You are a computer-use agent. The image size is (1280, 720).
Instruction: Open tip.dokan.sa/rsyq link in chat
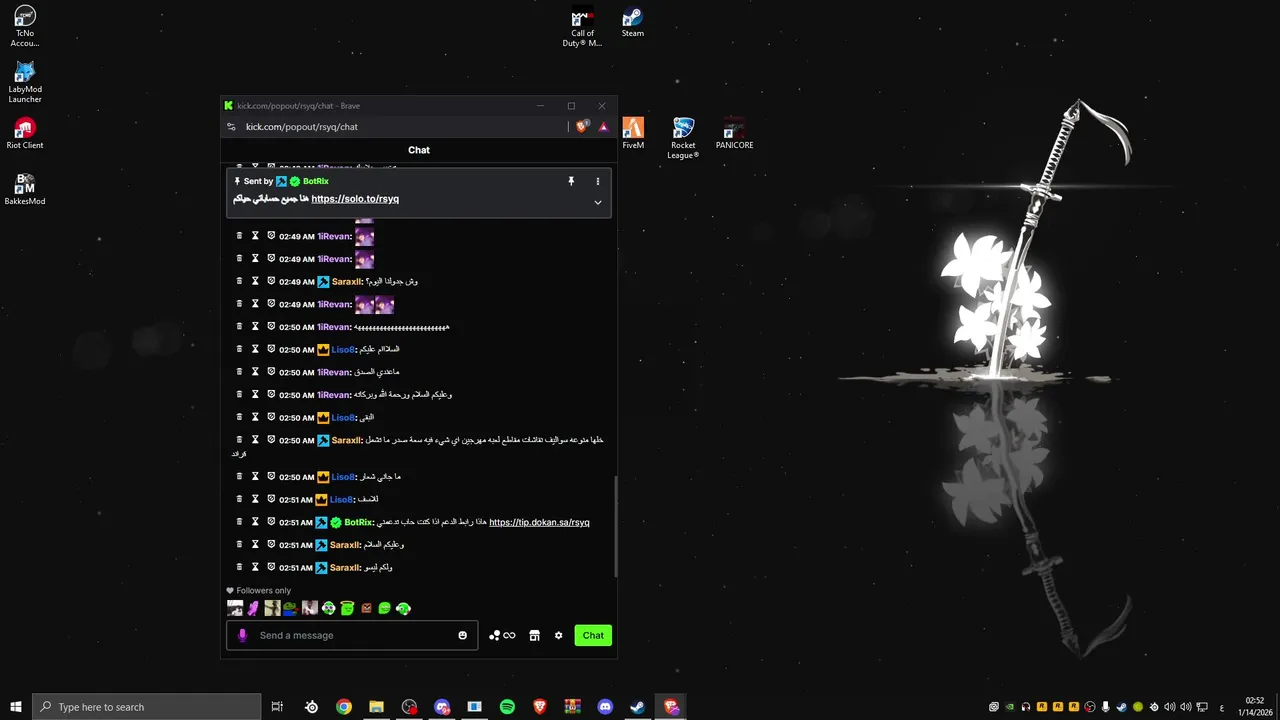coord(539,522)
